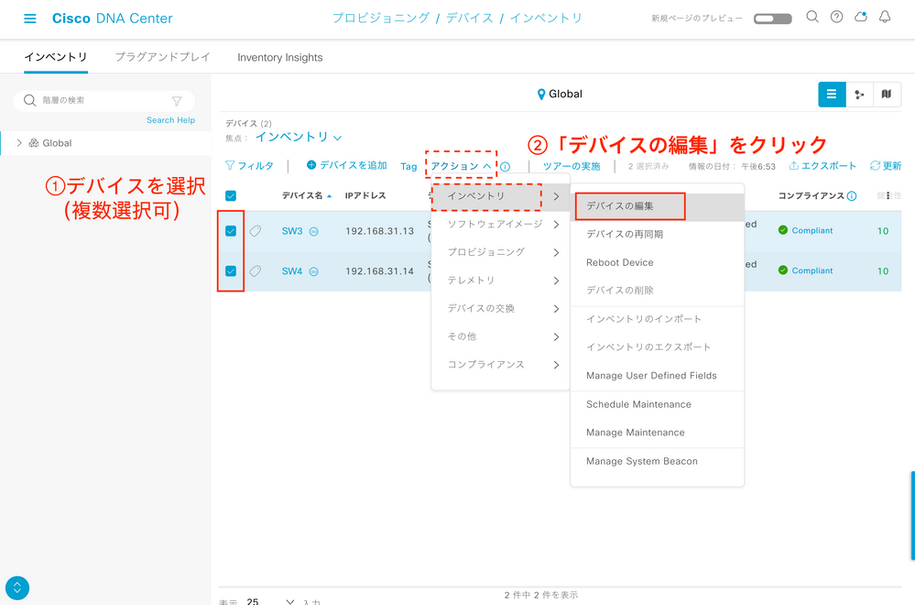Select インベントリのエクスポート menu option
Viewport: 915px width, 605px height.
(657, 347)
